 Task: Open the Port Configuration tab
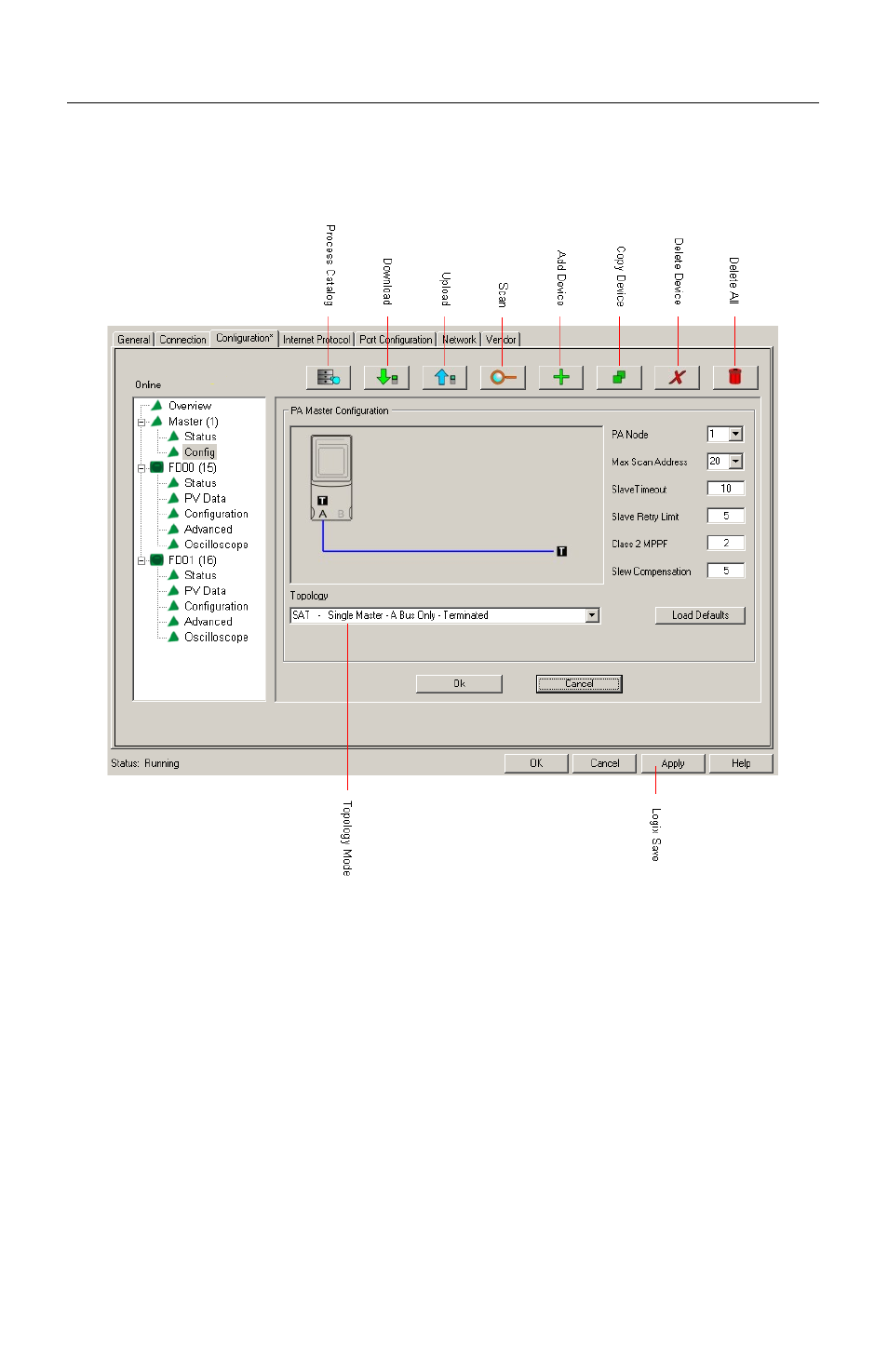tap(396, 340)
